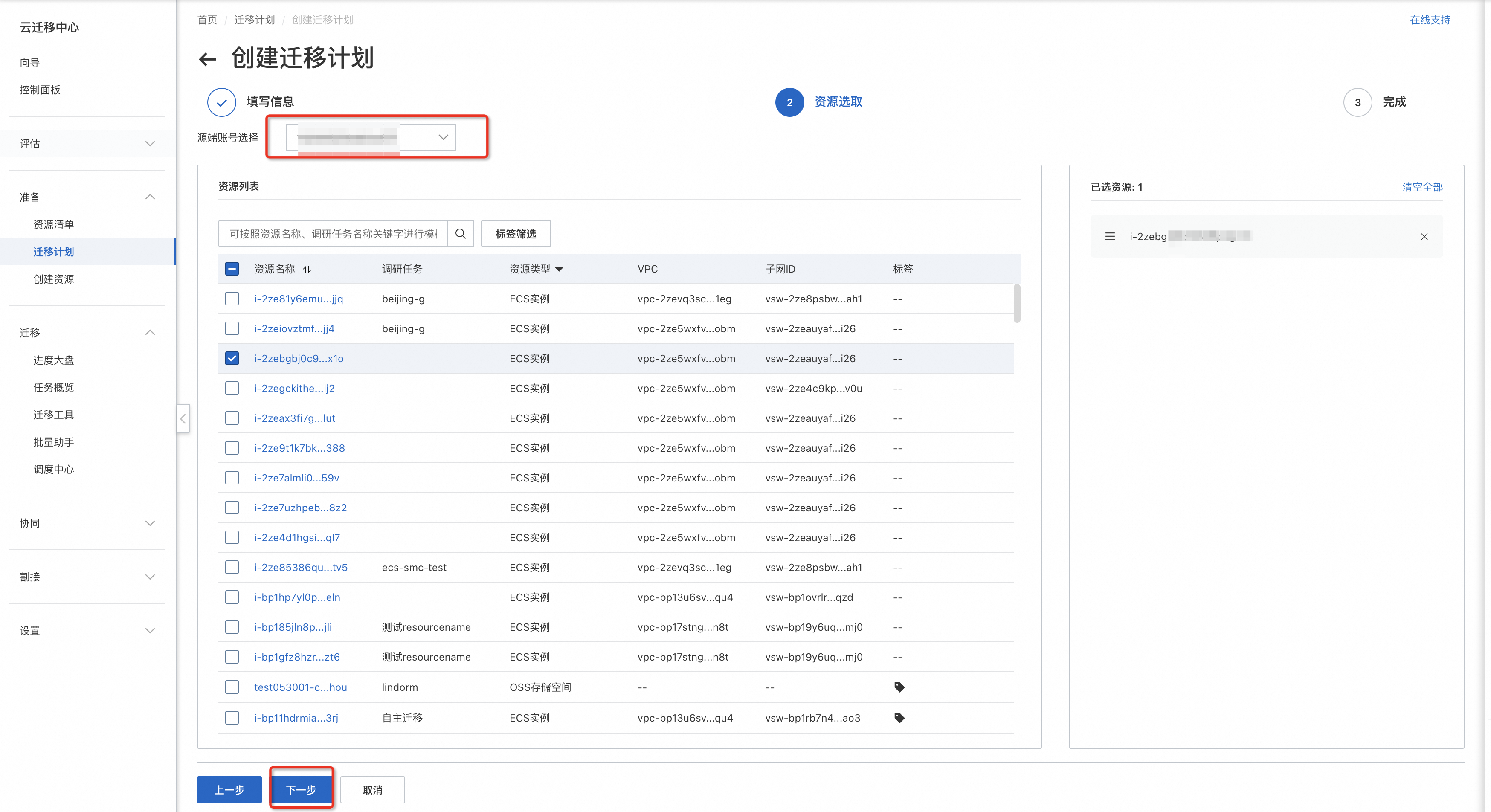The width and height of the screenshot is (1491, 812).
Task: Click the 云迁移中心 sidebar title
Action: 49,27
